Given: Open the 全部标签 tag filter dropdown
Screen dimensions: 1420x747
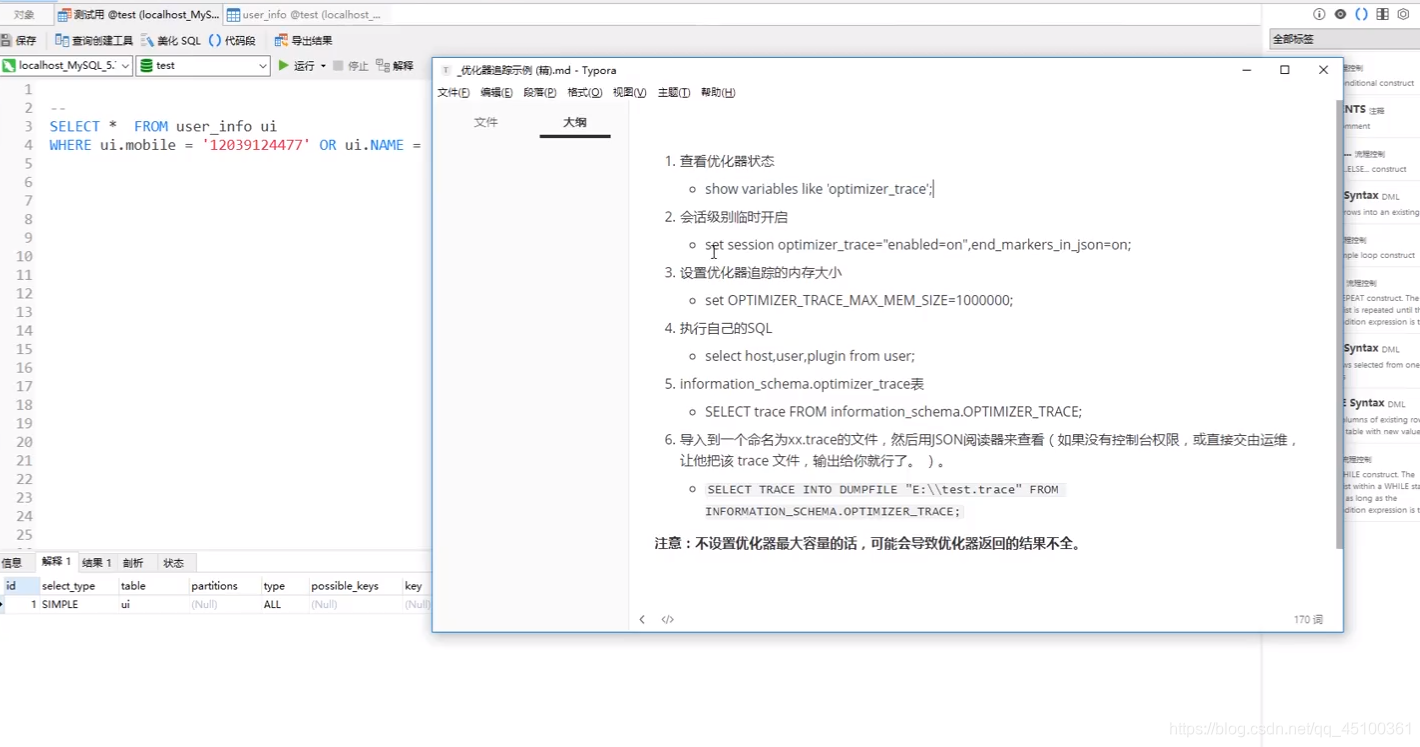Looking at the screenshot, I should pos(1344,39).
